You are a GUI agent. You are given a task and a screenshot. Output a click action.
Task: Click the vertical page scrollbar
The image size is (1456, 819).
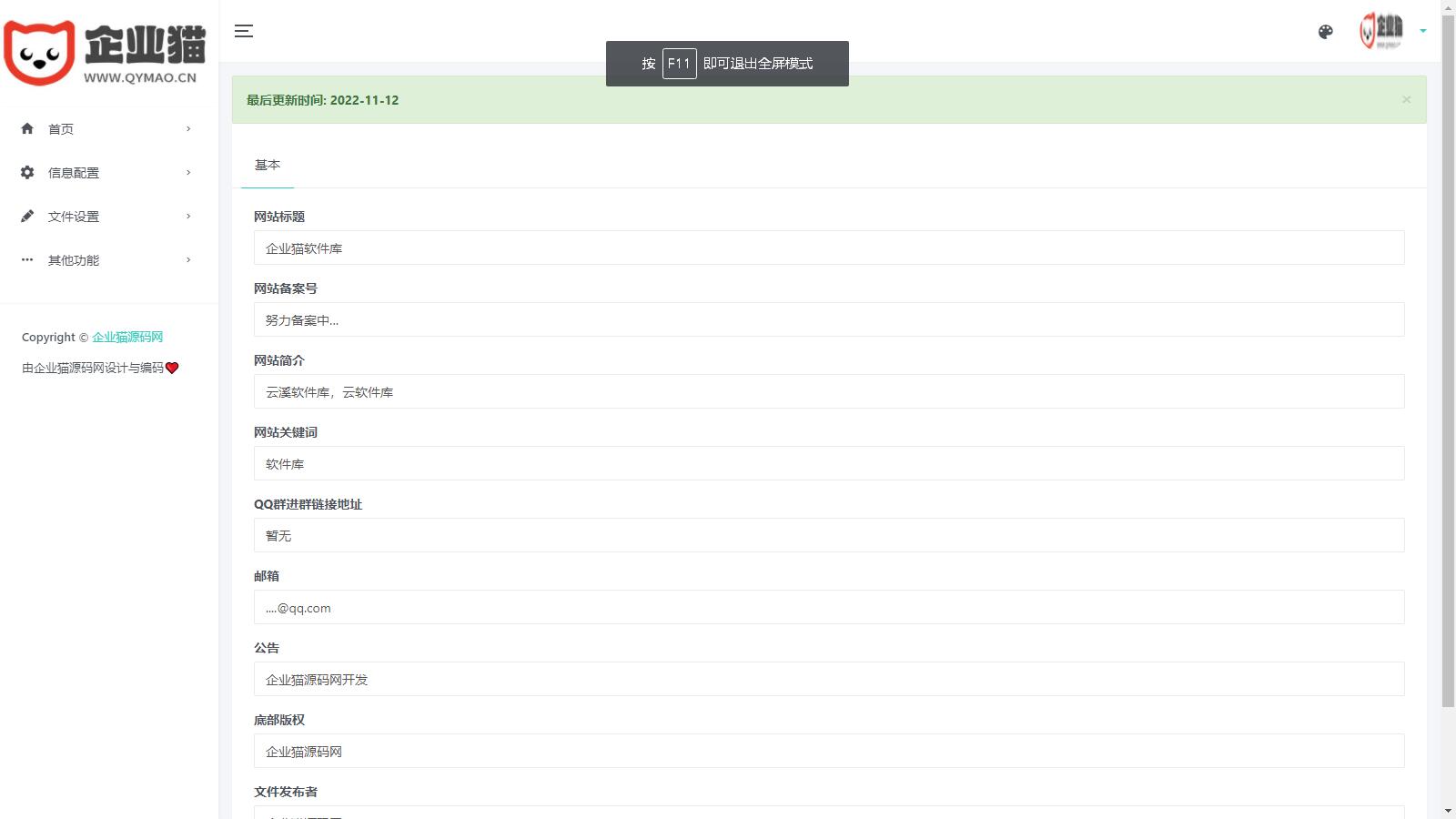[1448, 364]
